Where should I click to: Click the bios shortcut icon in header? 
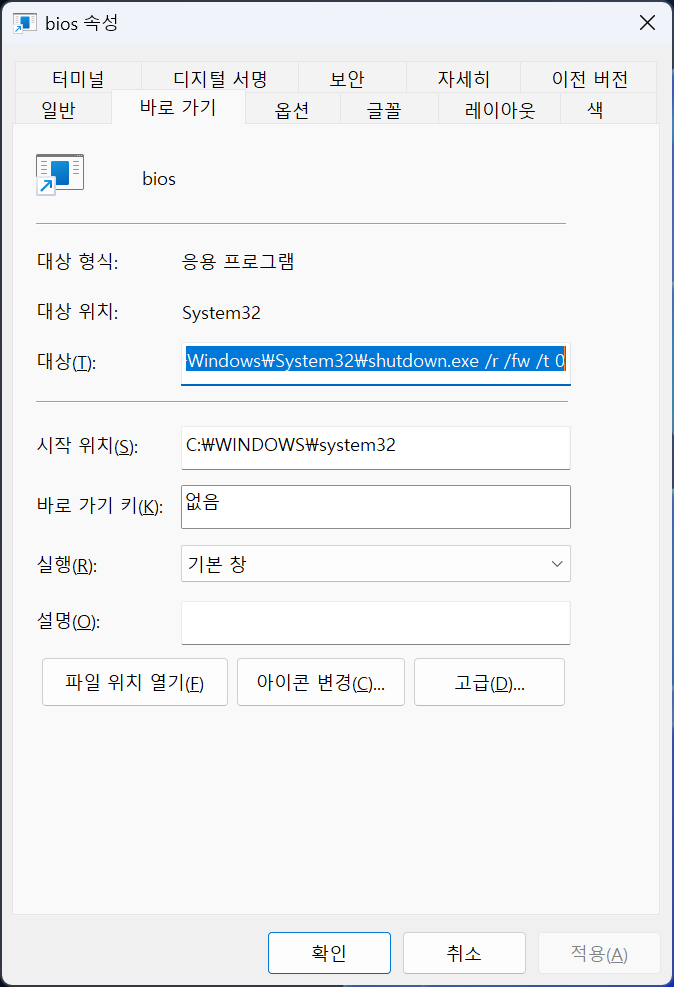coord(59,174)
